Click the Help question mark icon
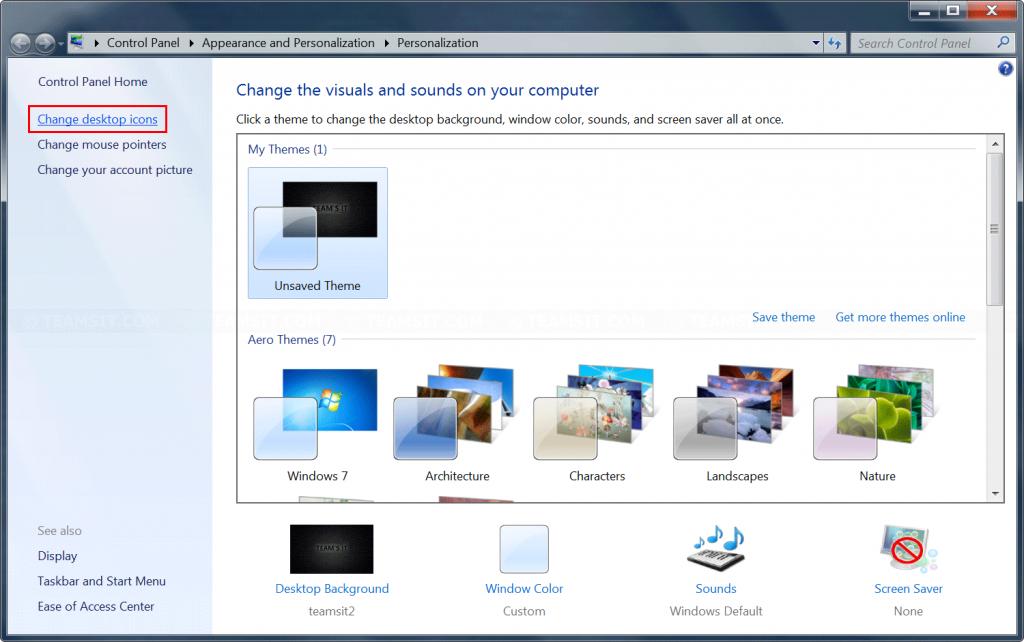Viewport: 1024px width, 642px height. (x=1004, y=69)
